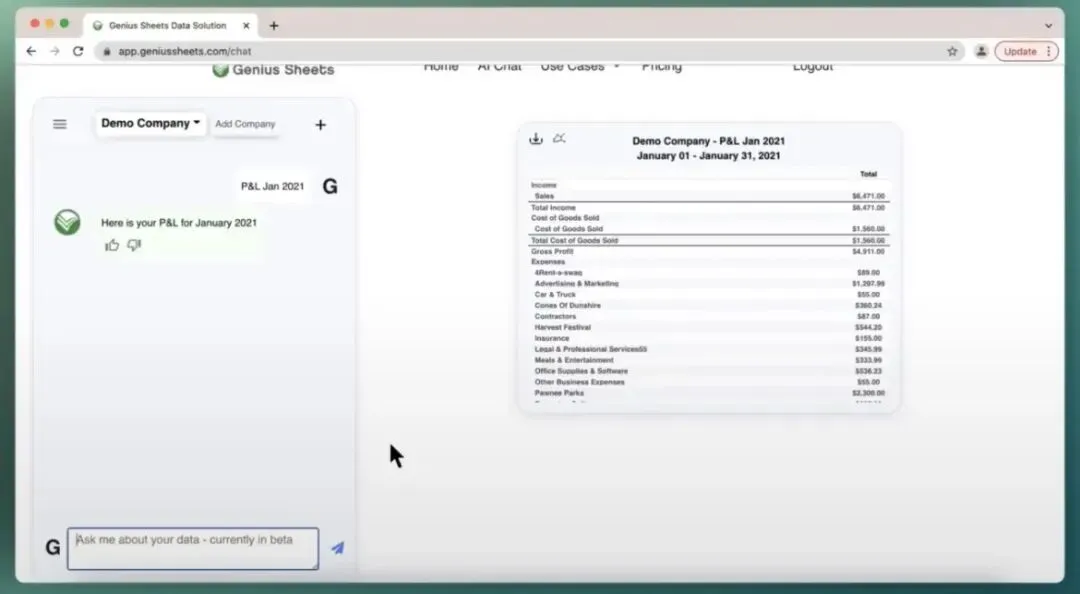The width and height of the screenshot is (1080, 594).
Task: Bookmark this page with the star icon
Action: 953,51
